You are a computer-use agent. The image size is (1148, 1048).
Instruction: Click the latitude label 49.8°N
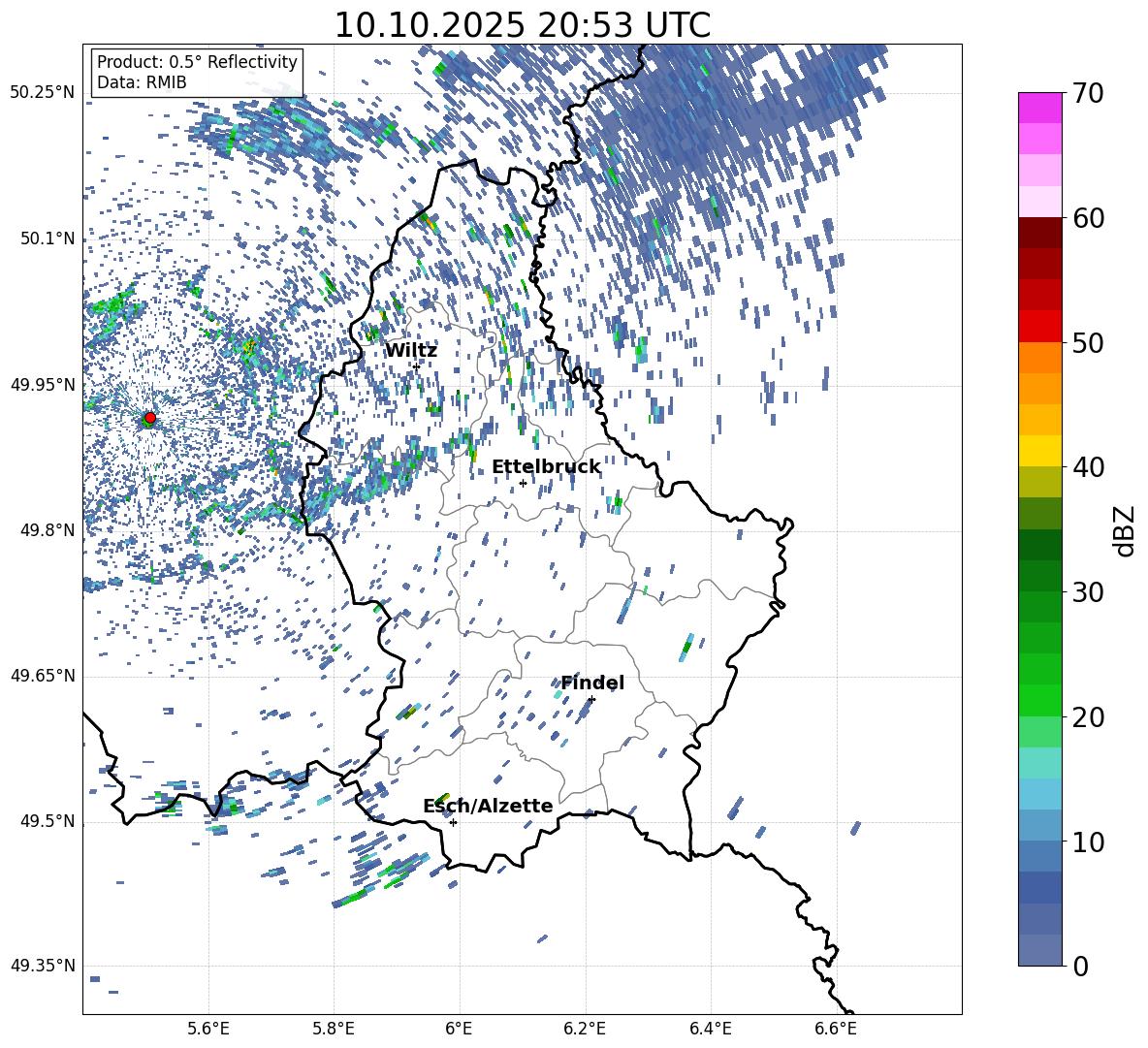pos(47,530)
